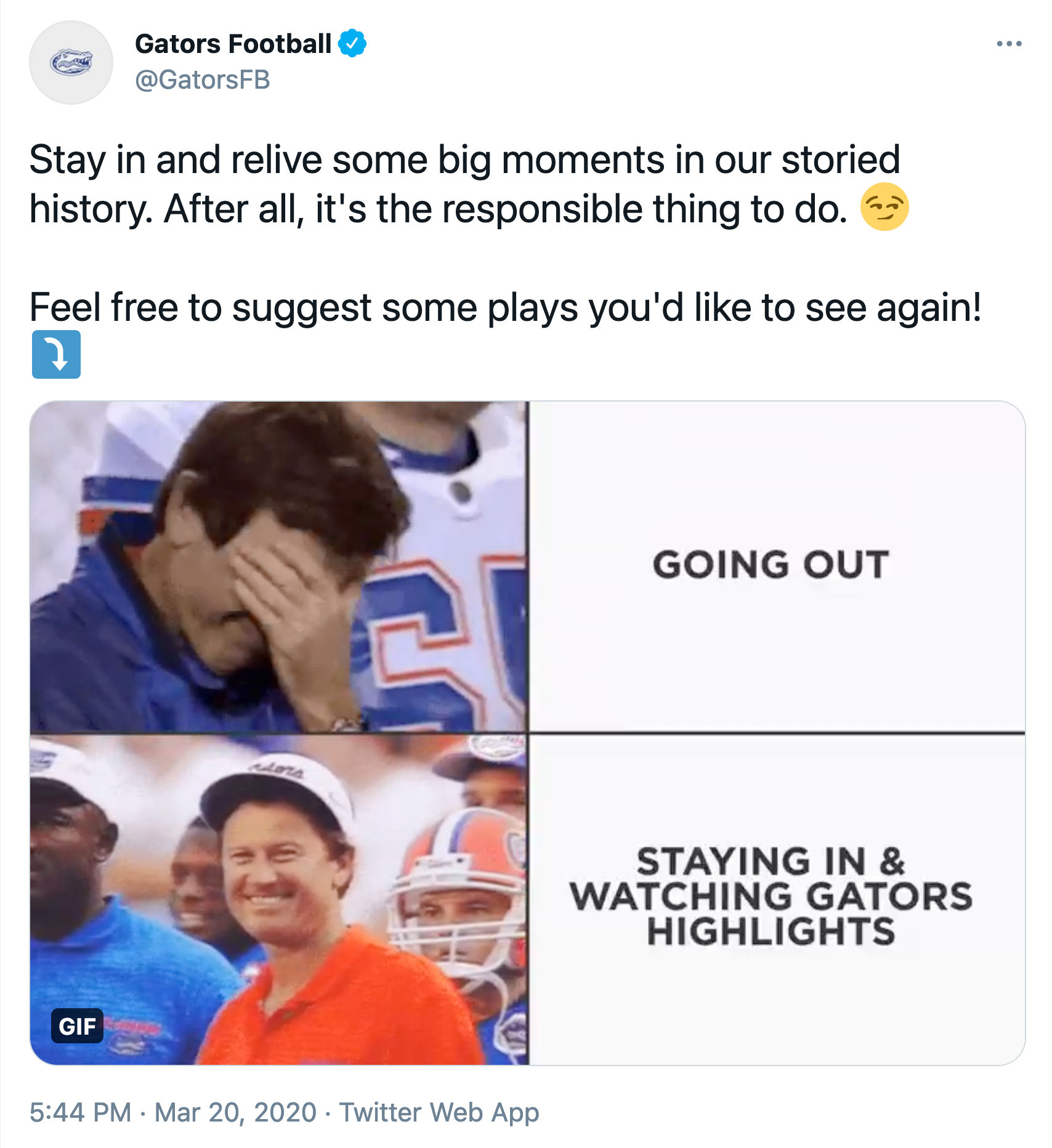1052x1148 pixels.
Task: Click the 'Feel free to suggest' sentence
Action: [505, 307]
